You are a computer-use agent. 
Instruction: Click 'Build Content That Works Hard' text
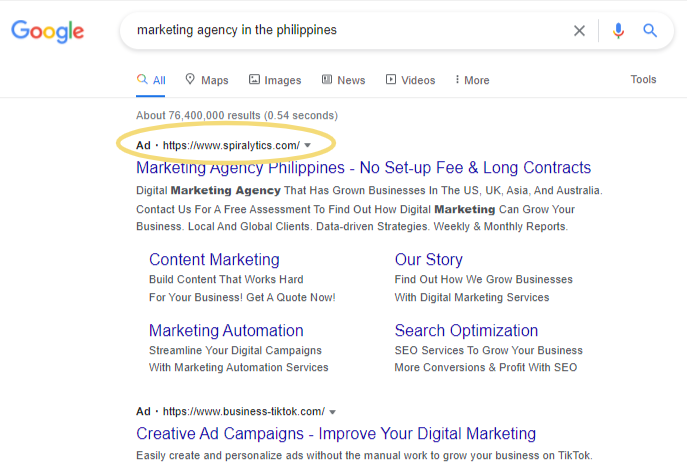click(x=226, y=280)
